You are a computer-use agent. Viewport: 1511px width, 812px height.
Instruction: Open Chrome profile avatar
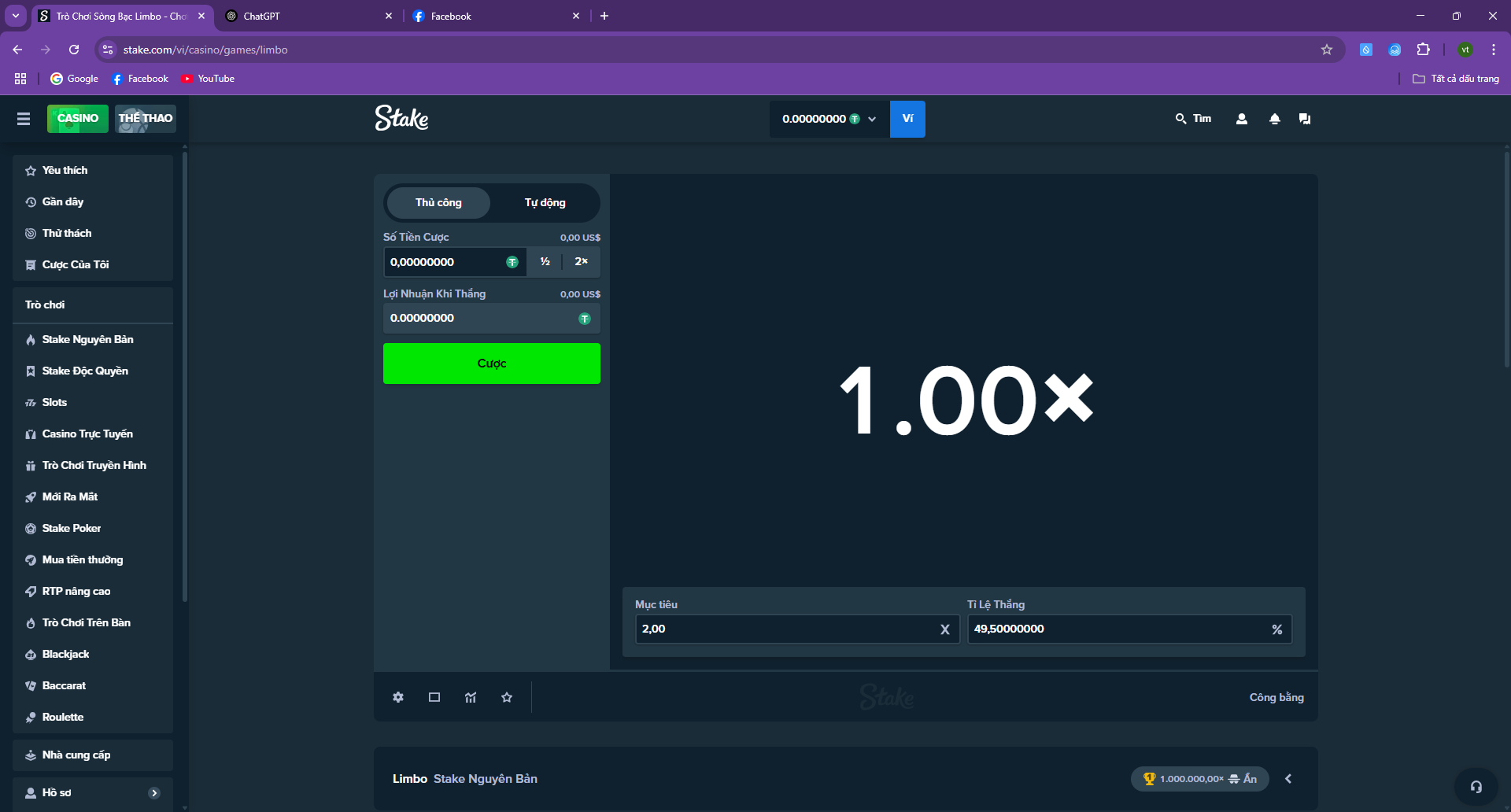click(1465, 50)
